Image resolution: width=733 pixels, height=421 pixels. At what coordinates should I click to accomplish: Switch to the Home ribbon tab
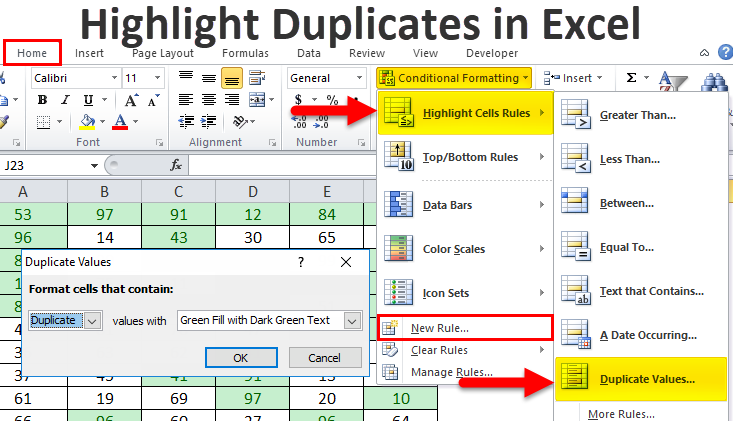click(x=32, y=53)
